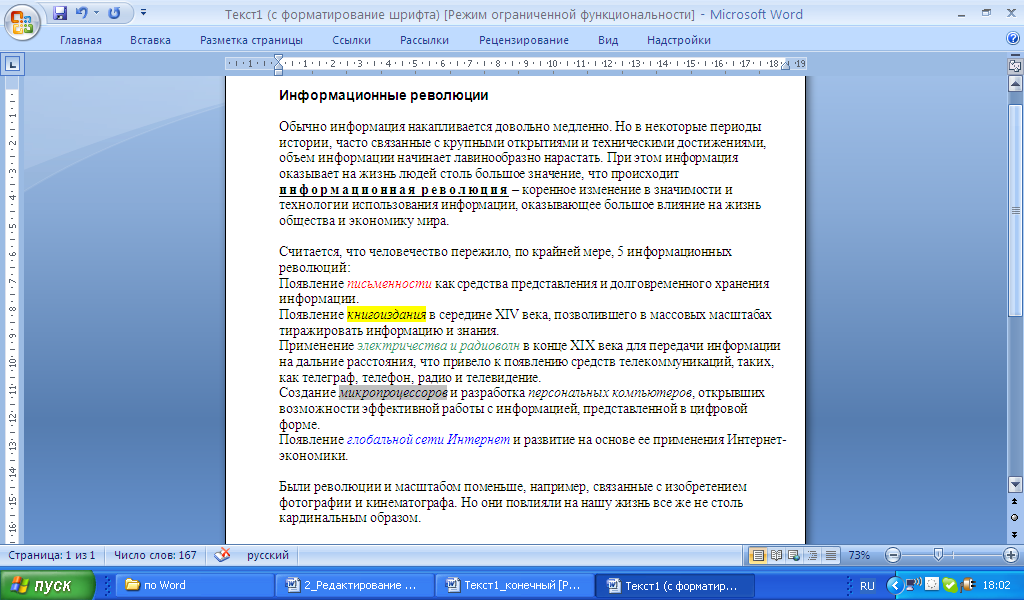Open the Главная ribbon tab

81,40
